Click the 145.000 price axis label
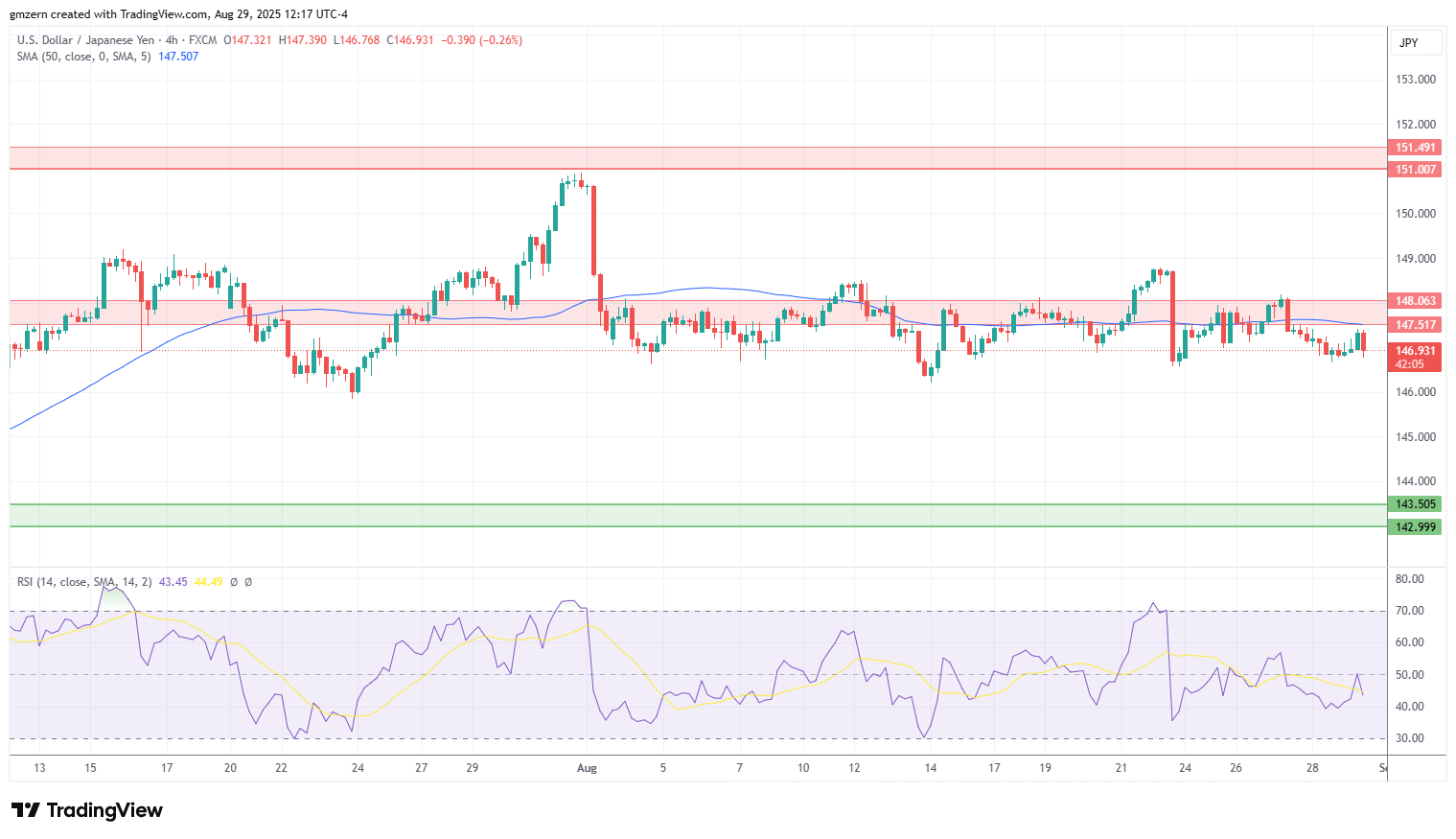1456x839 pixels. 1416,437
